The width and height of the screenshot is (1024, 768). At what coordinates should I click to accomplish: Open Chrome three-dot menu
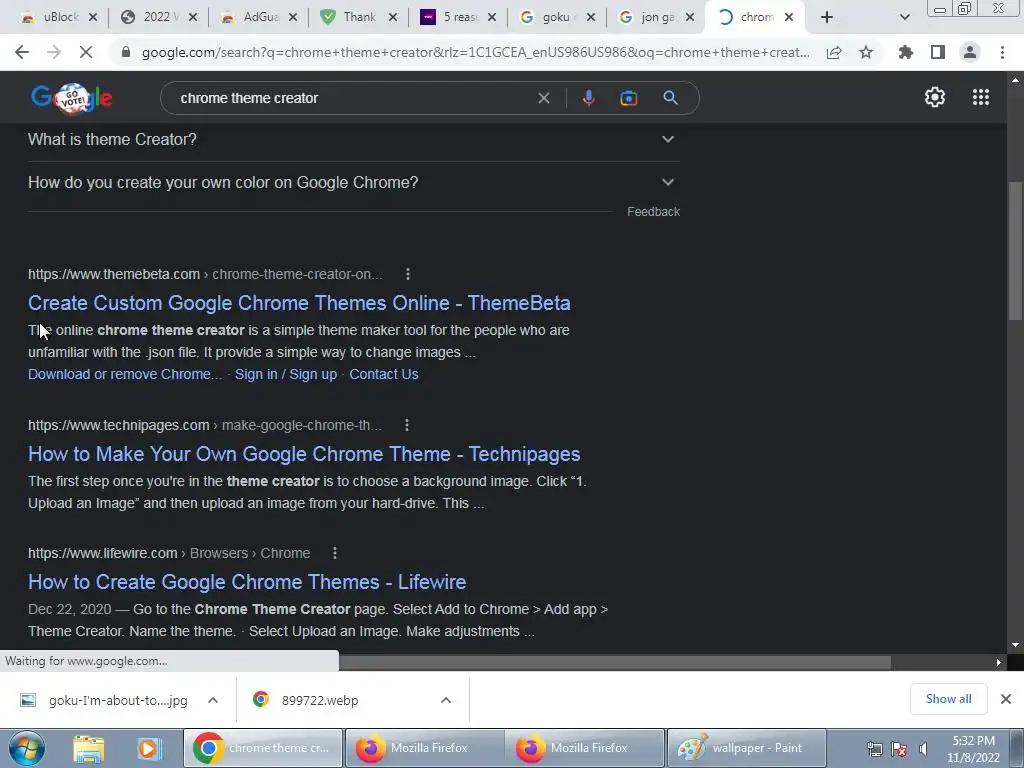1002,52
